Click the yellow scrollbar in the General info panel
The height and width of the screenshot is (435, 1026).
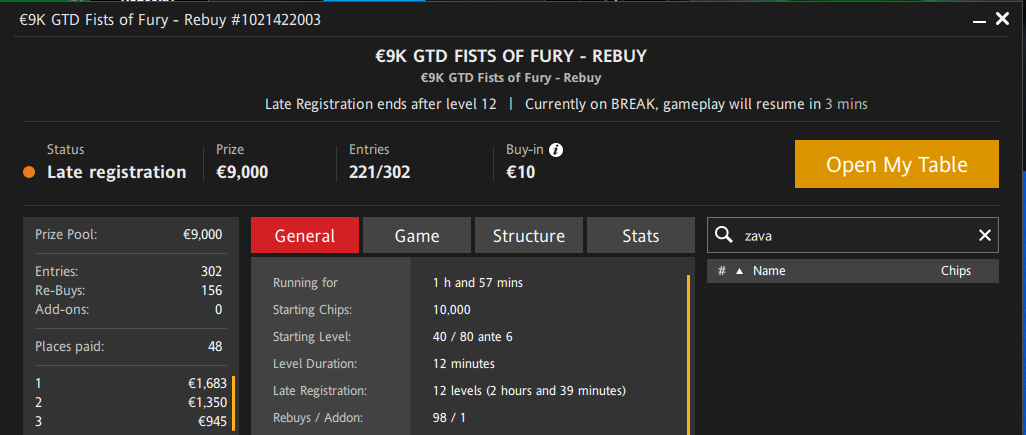click(x=688, y=355)
